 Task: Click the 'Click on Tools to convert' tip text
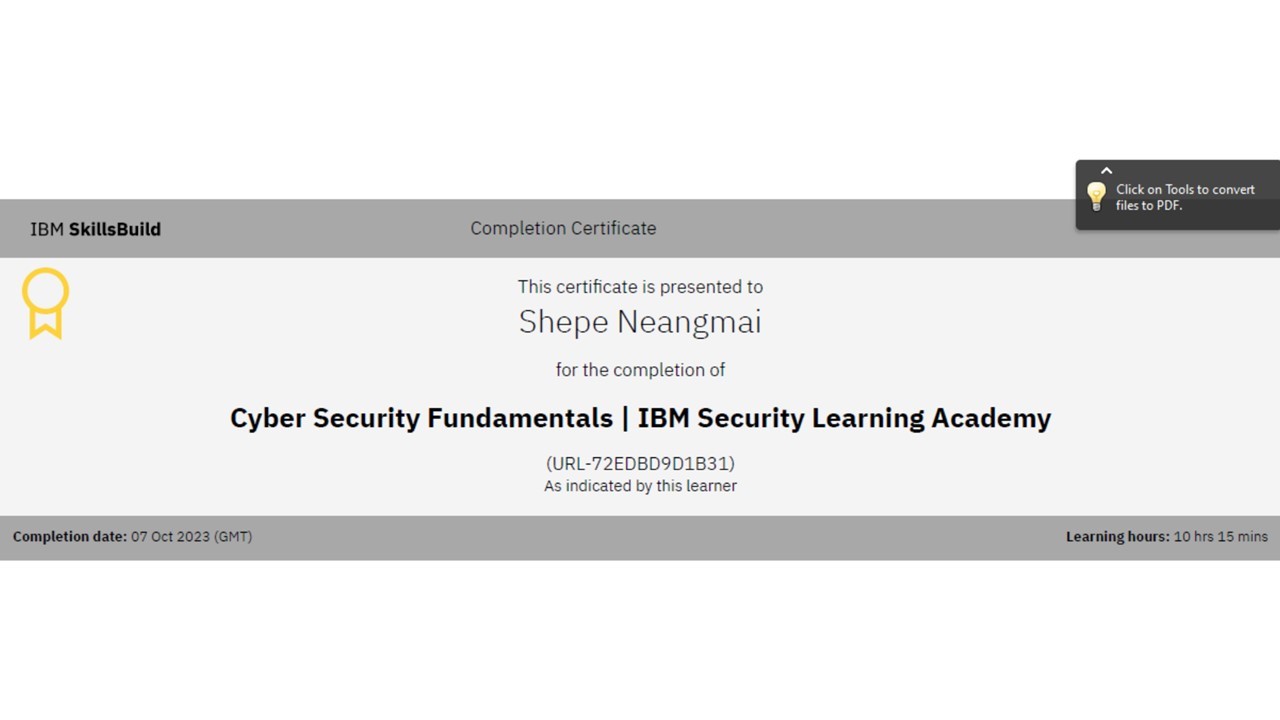[x=1185, y=189]
